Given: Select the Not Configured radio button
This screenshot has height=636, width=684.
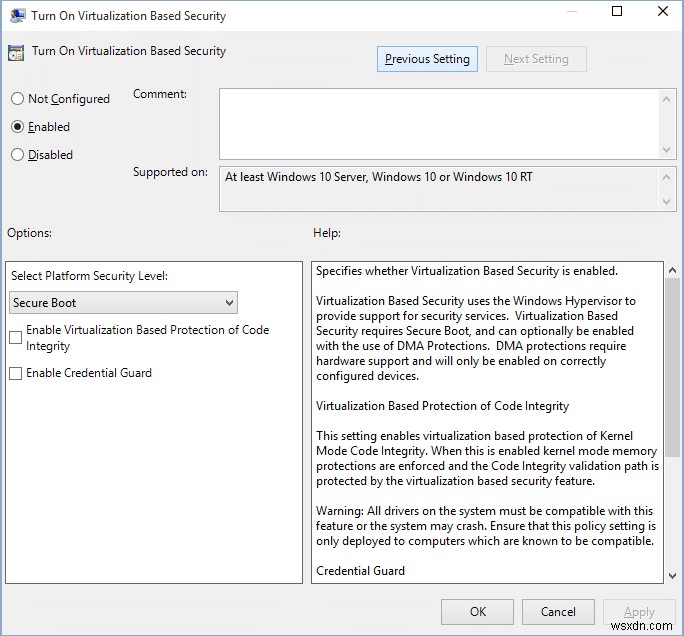Looking at the screenshot, I should (17, 99).
